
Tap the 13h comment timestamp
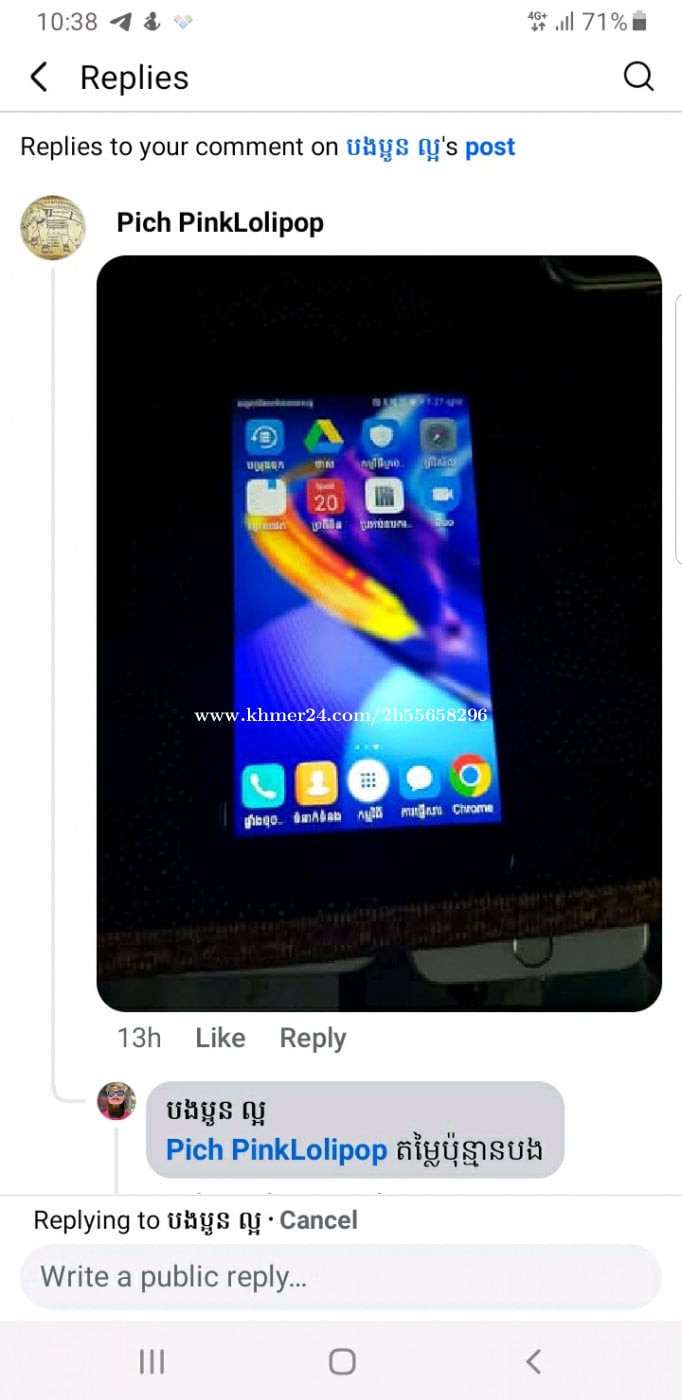coord(139,1038)
